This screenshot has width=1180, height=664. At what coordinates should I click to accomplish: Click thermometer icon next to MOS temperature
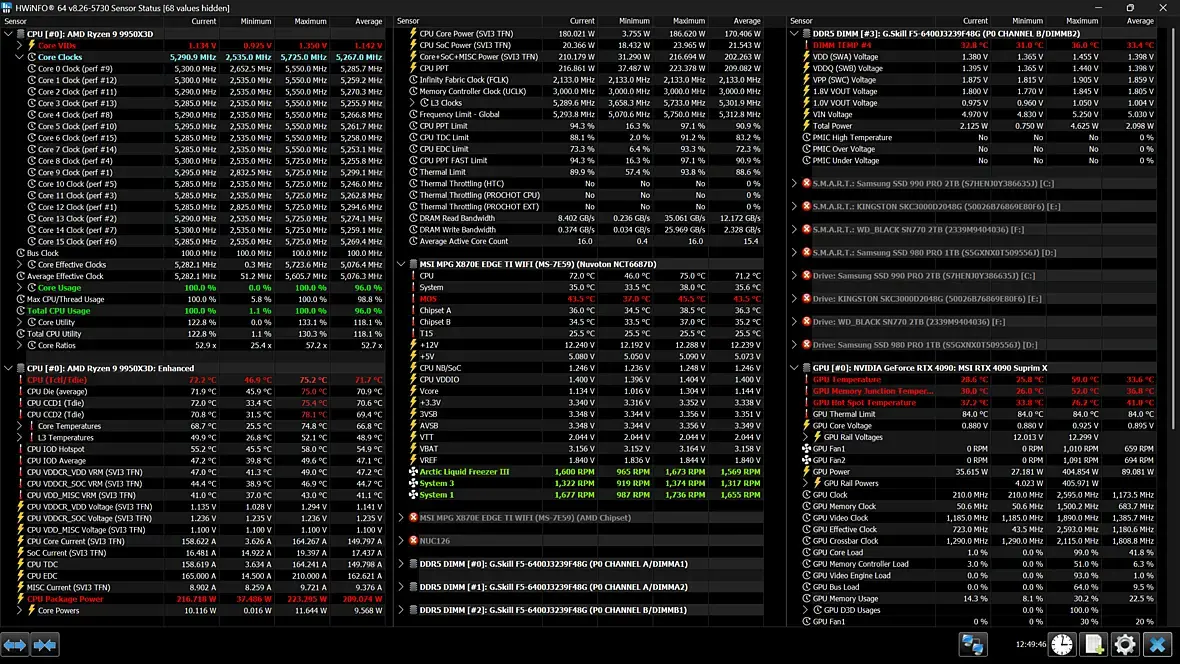click(x=413, y=299)
